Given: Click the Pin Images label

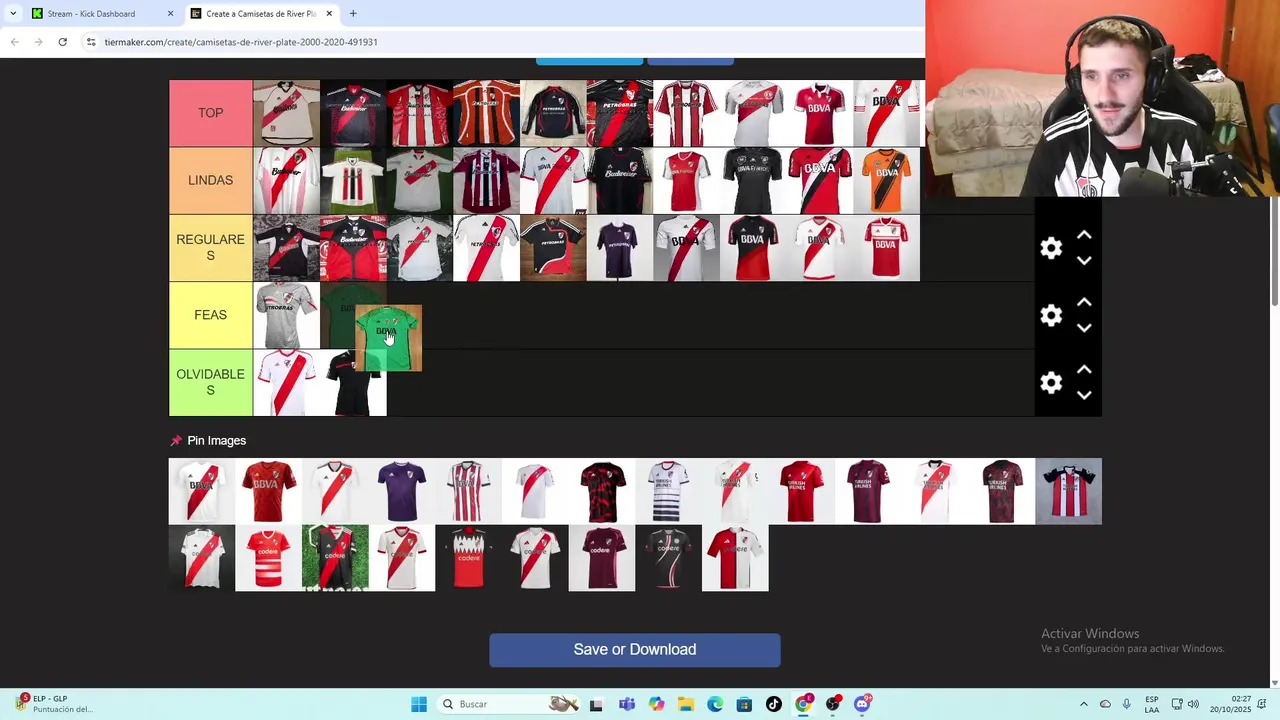Looking at the screenshot, I should pyautogui.click(x=216, y=440).
